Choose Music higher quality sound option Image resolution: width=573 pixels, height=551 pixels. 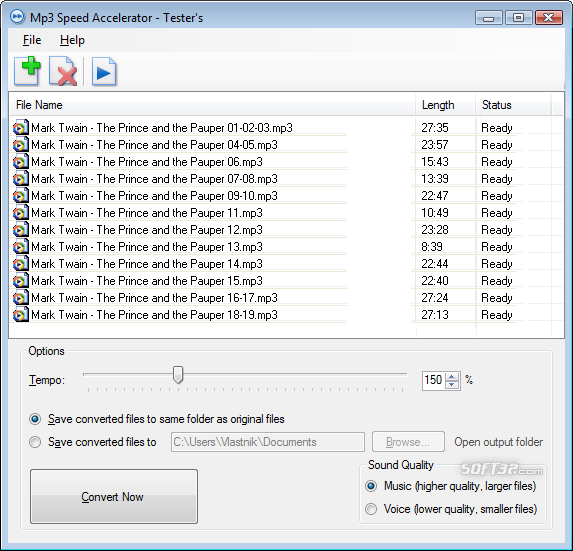(371, 486)
